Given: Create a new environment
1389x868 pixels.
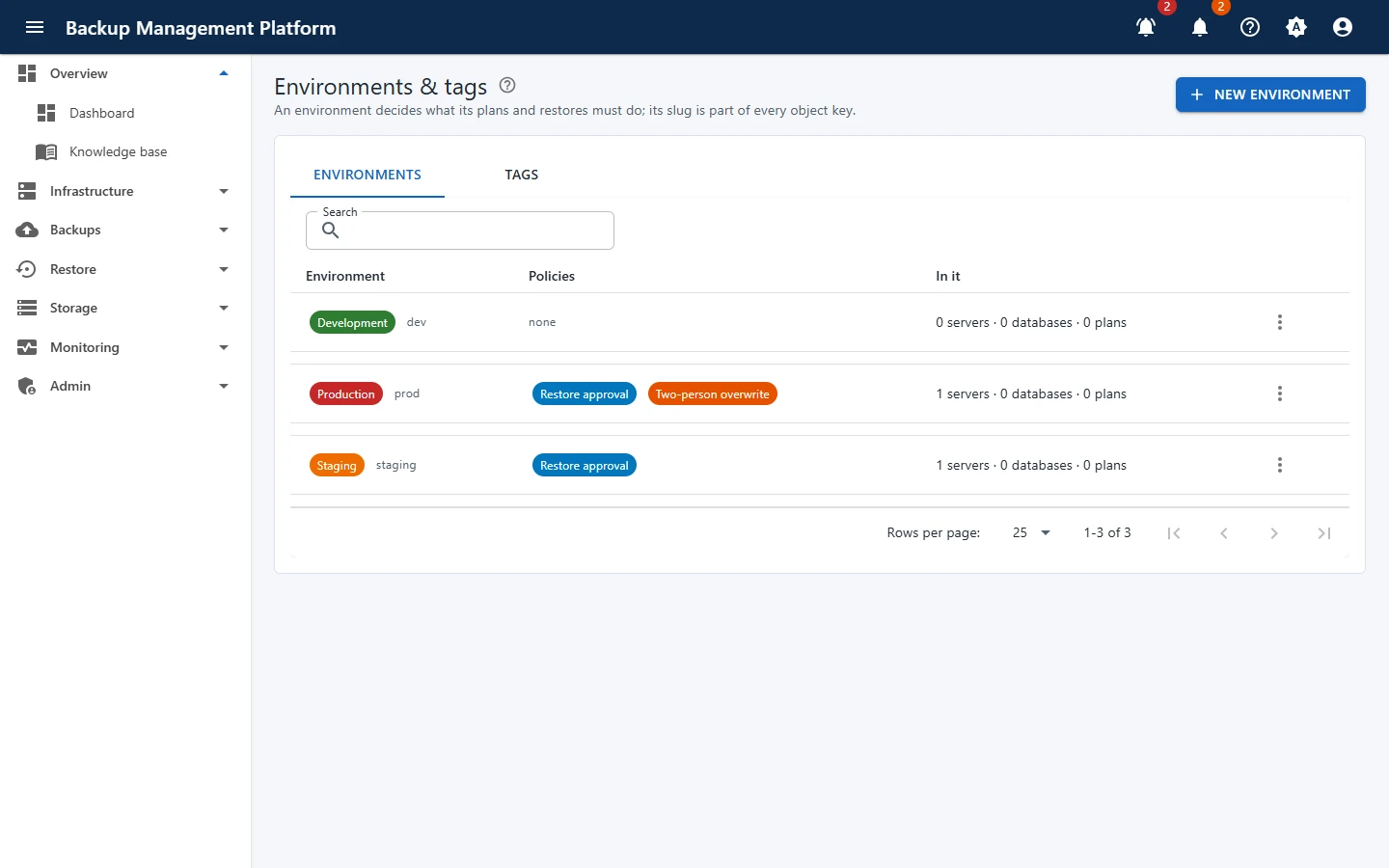Looking at the screenshot, I should 1270,95.
